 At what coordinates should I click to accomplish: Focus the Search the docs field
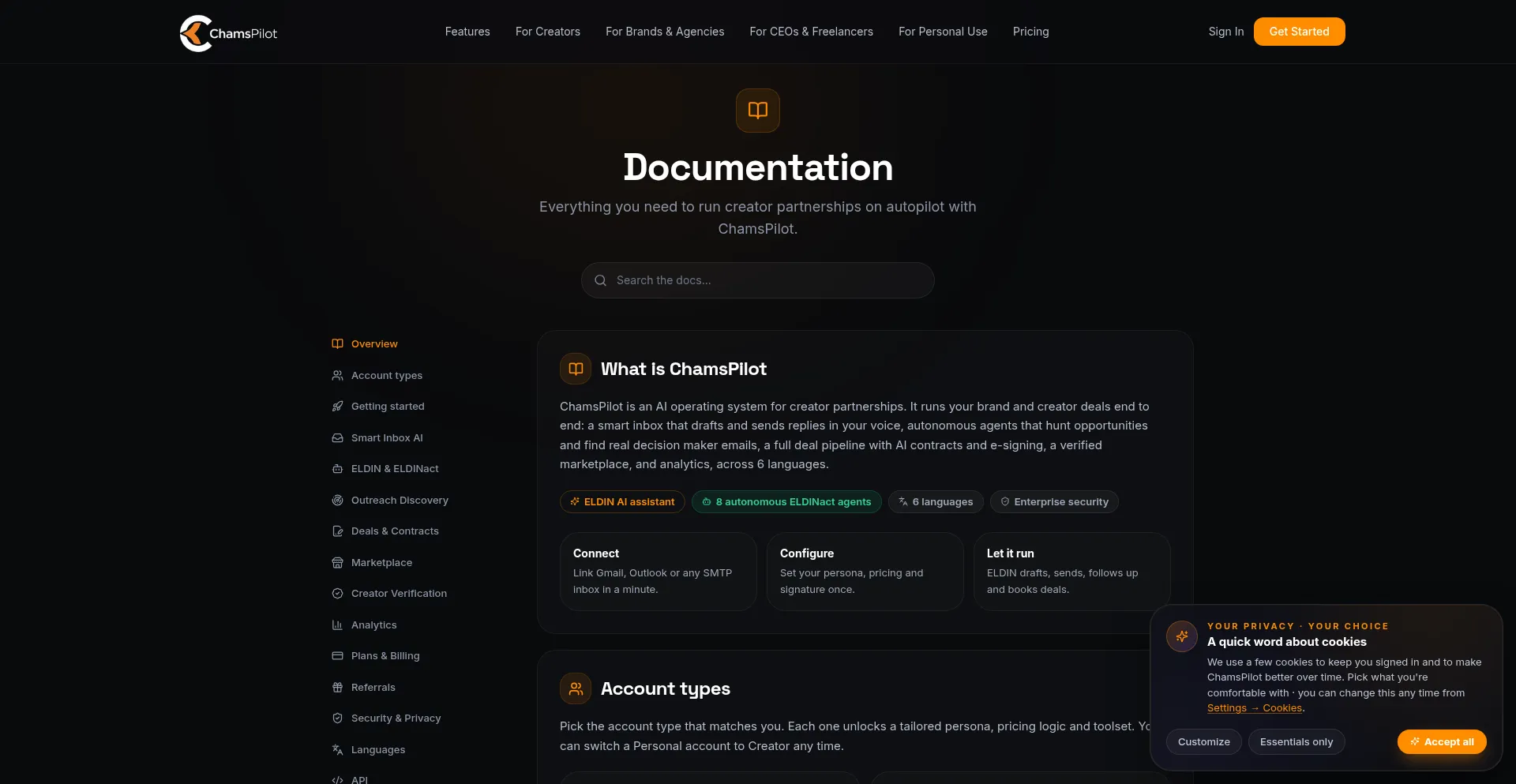758,280
